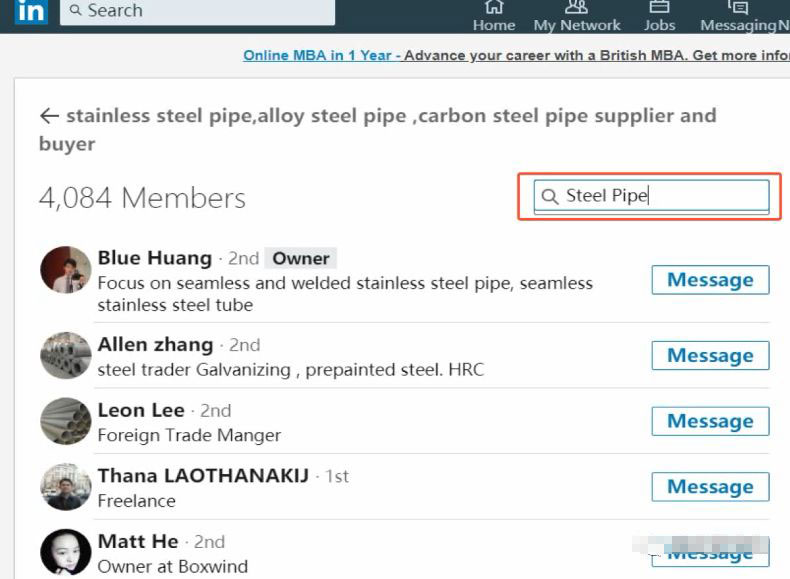Click Allen zhang's profile photo

[x=66, y=355]
